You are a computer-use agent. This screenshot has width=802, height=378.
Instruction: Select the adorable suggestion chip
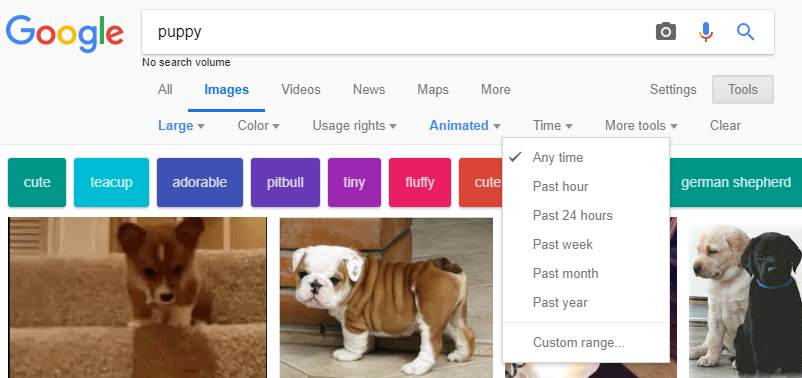pyautogui.click(x=200, y=183)
